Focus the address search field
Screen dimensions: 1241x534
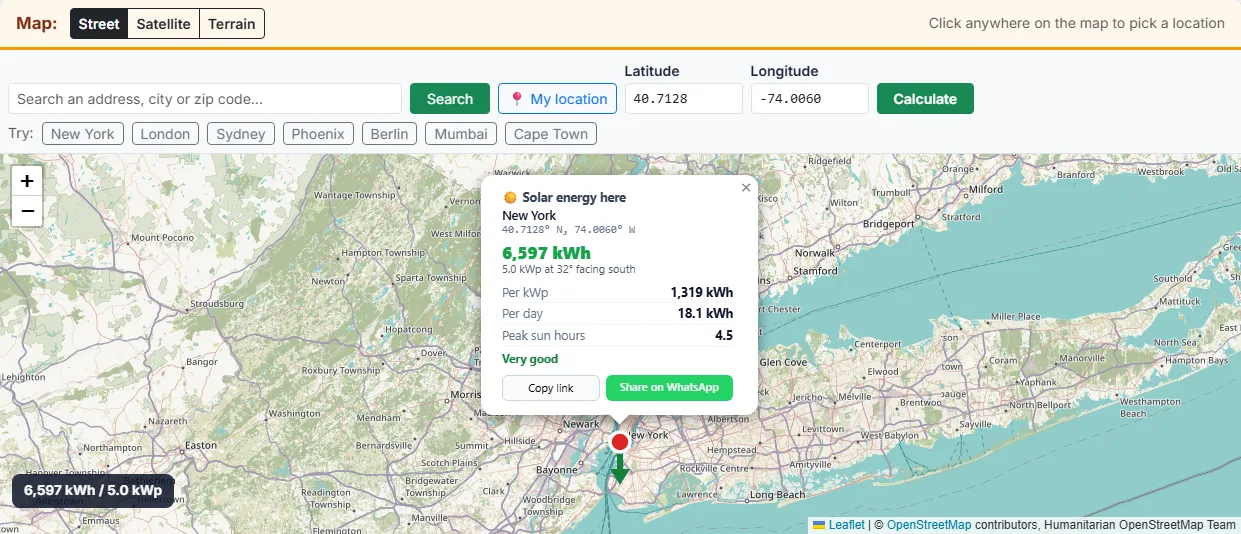click(205, 99)
